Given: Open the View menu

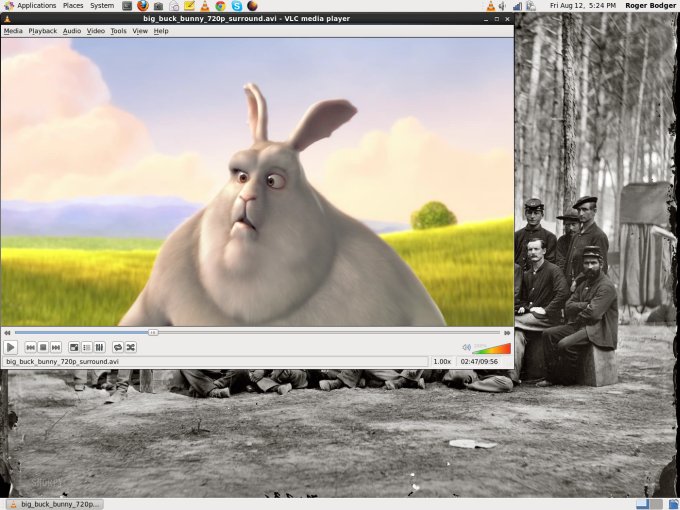Looking at the screenshot, I should [140, 31].
